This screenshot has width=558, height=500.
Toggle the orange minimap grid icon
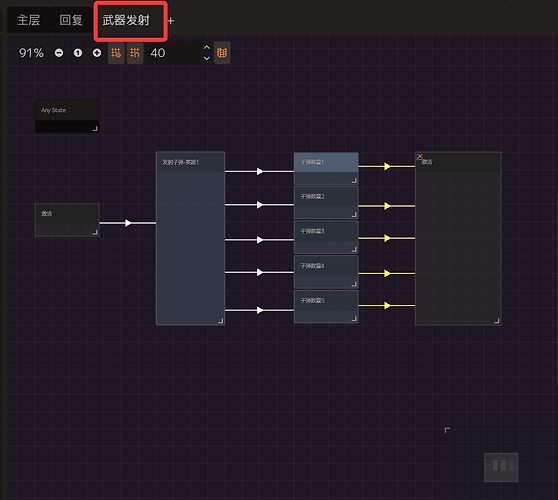222,53
